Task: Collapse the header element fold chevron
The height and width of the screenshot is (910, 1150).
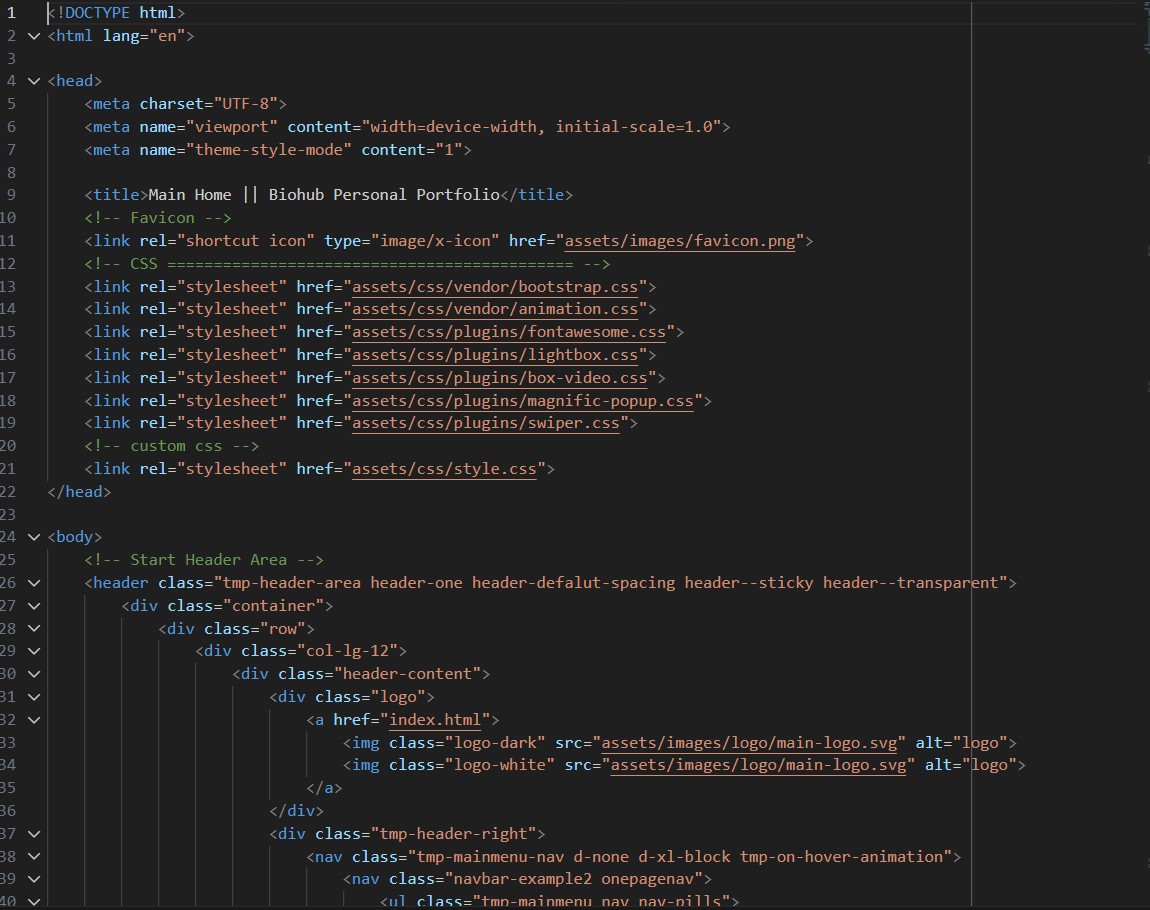Action: coord(35,583)
